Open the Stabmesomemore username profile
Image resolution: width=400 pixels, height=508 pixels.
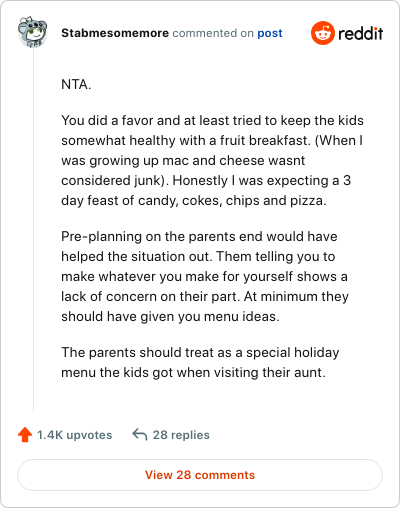click(115, 33)
